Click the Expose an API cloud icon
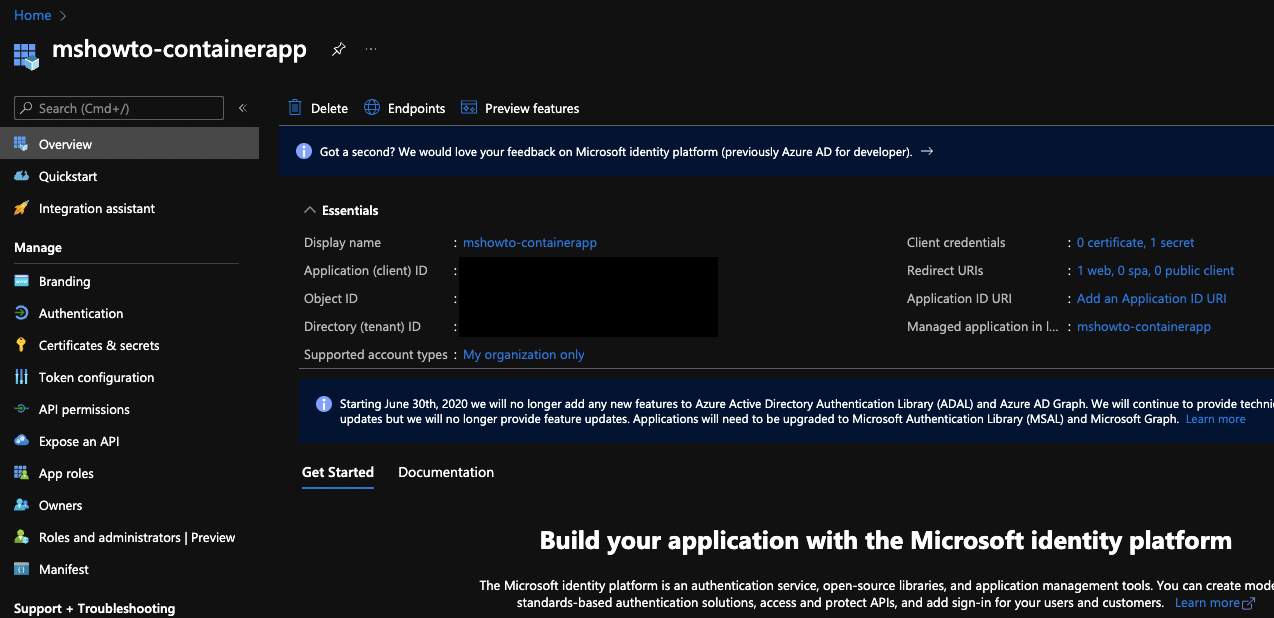Image resolution: width=1274 pixels, height=618 pixels. click(21, 441)
